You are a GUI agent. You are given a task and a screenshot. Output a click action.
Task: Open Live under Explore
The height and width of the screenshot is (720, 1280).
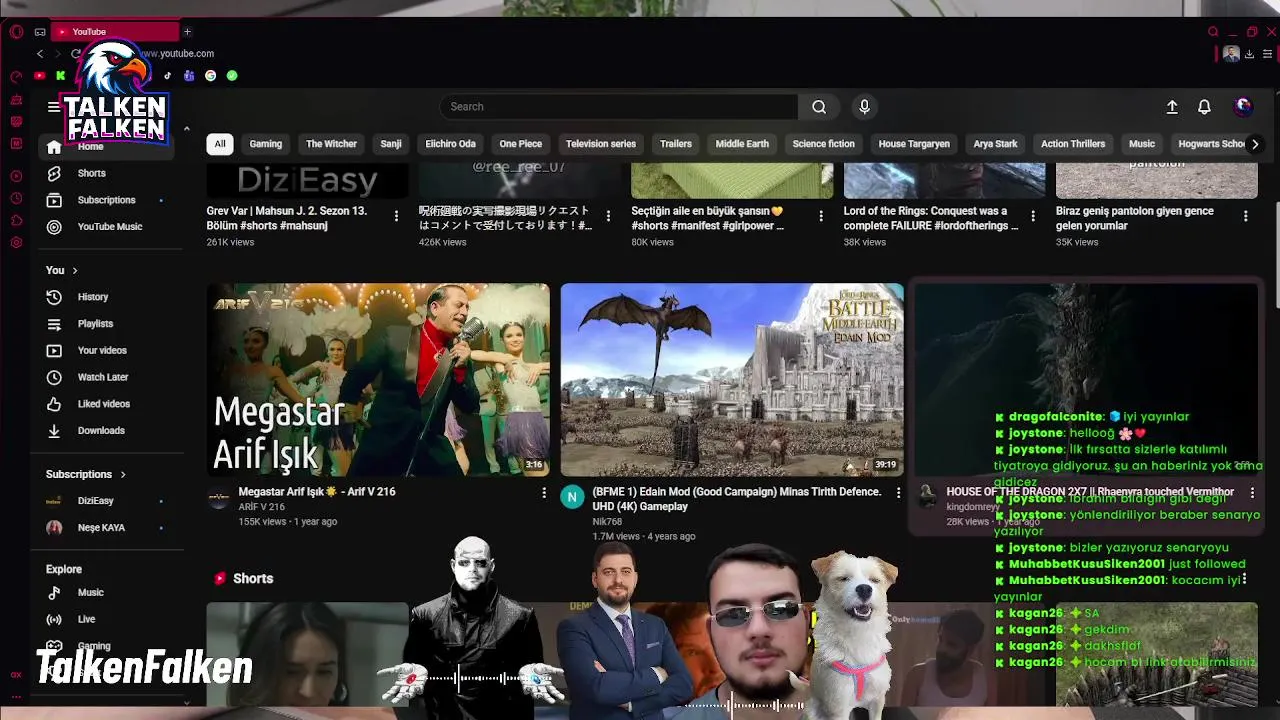[x=108, y=619]
